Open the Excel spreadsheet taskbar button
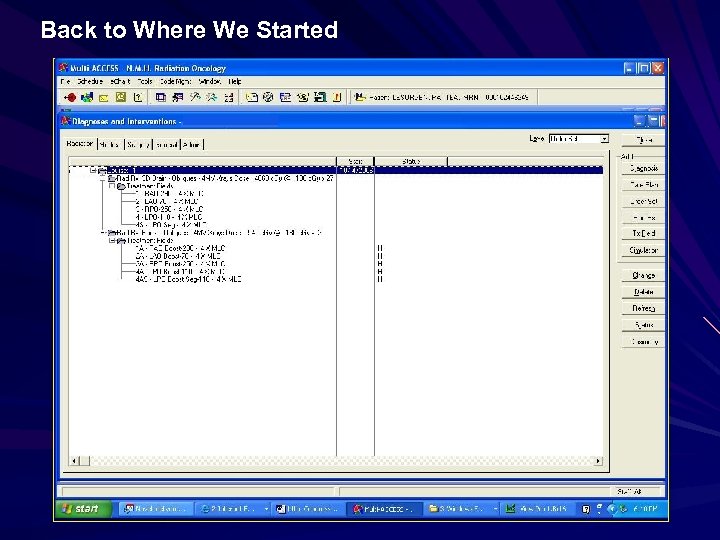This screenshot has height=540, width=720. [x=536, y=509]
